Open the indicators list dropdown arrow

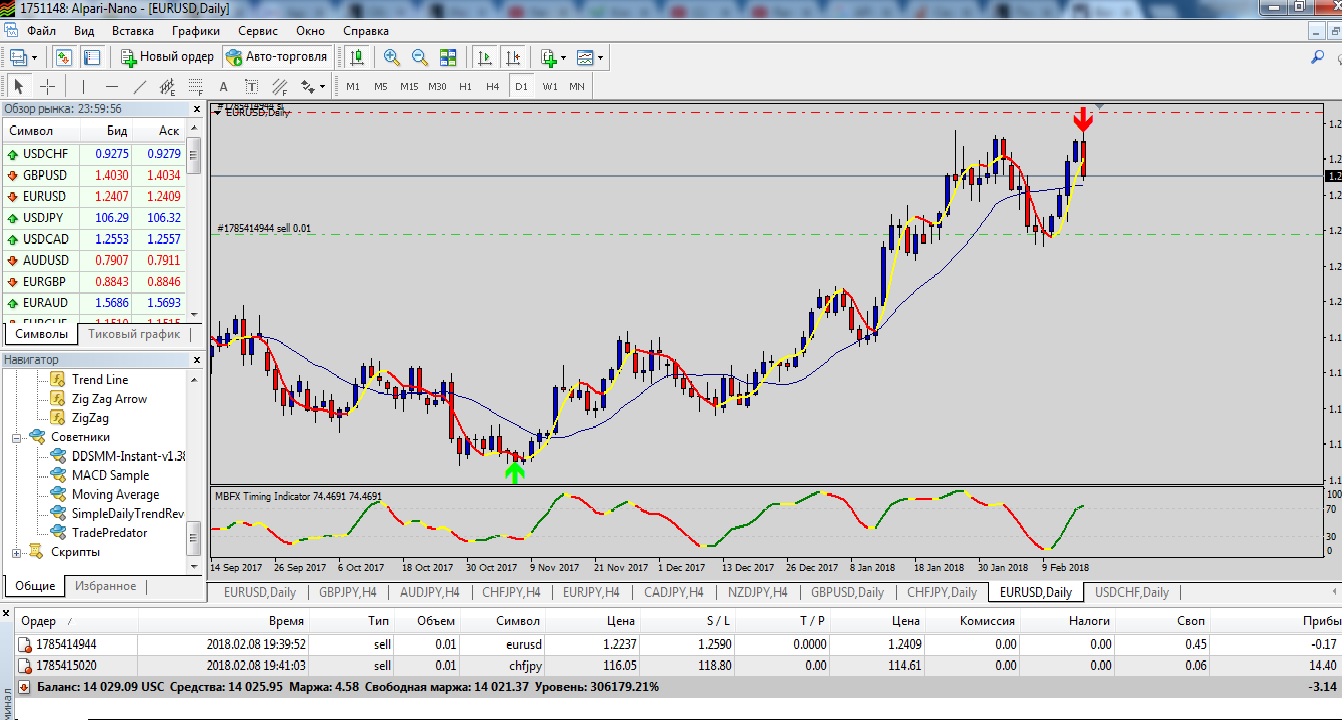pos(563,58)
